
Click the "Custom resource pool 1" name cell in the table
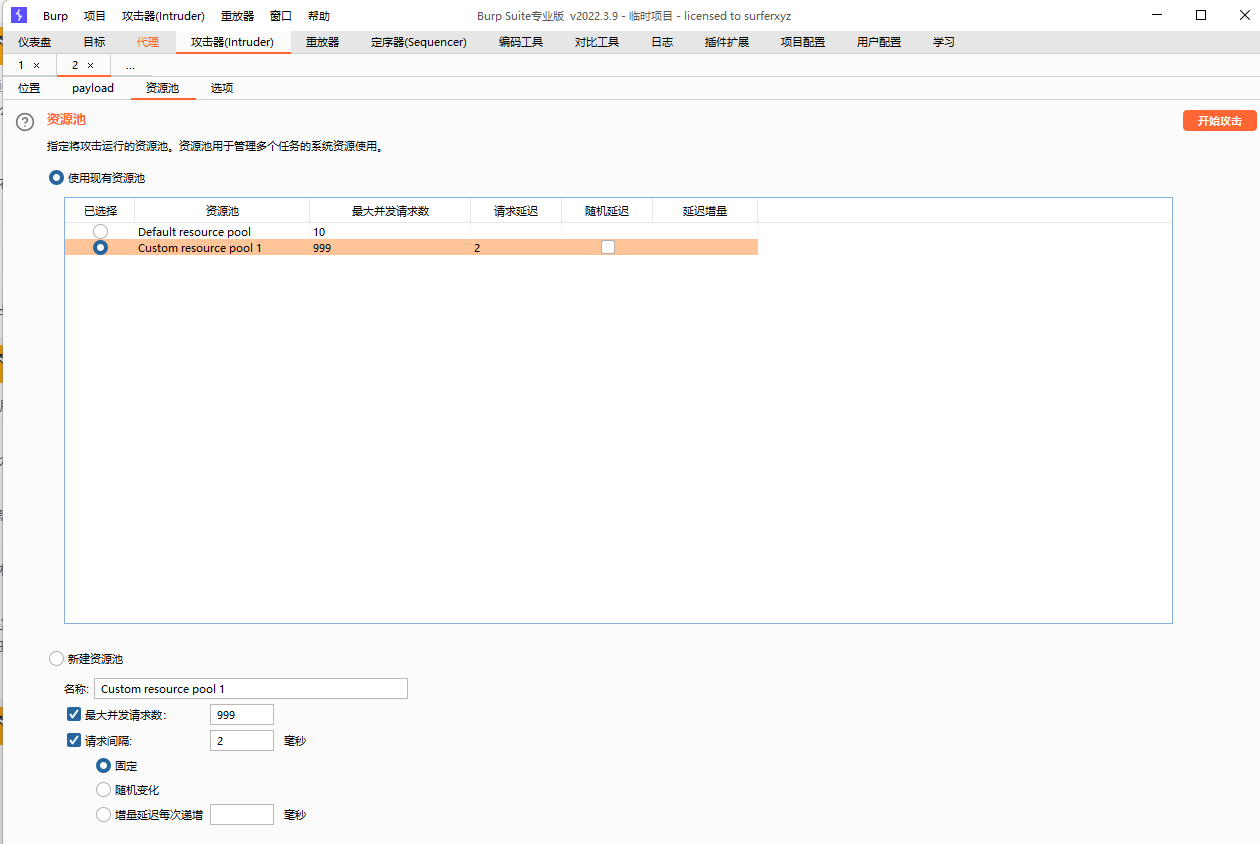222,248
